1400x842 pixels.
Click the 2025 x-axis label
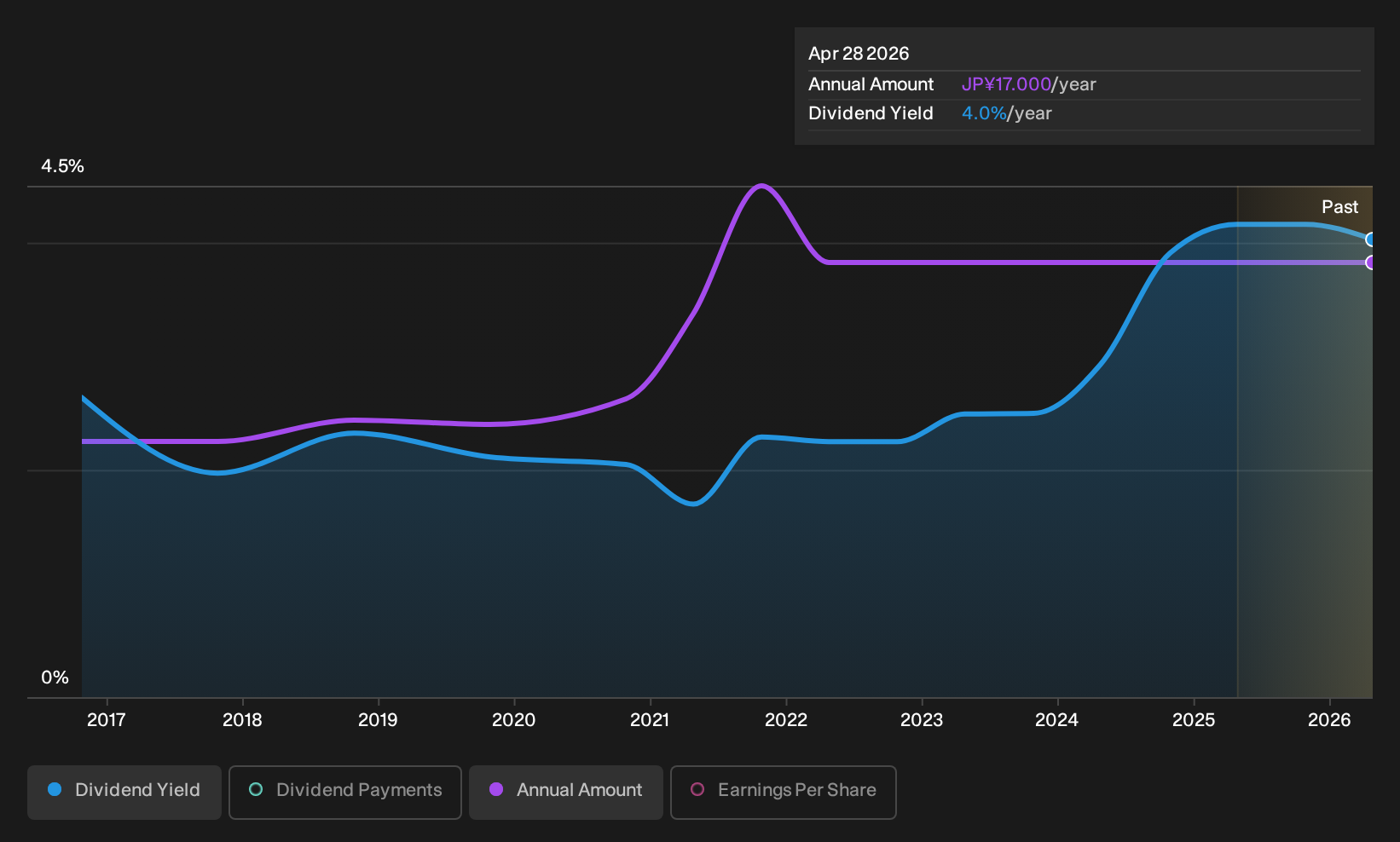coord(1194,720)
